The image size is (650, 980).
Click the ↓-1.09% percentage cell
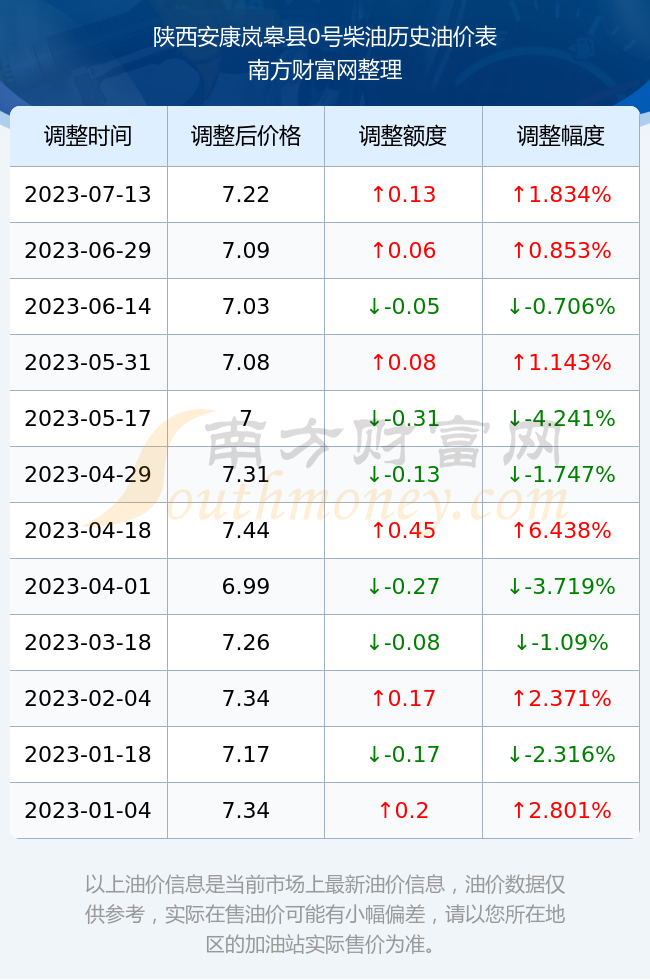561,642
